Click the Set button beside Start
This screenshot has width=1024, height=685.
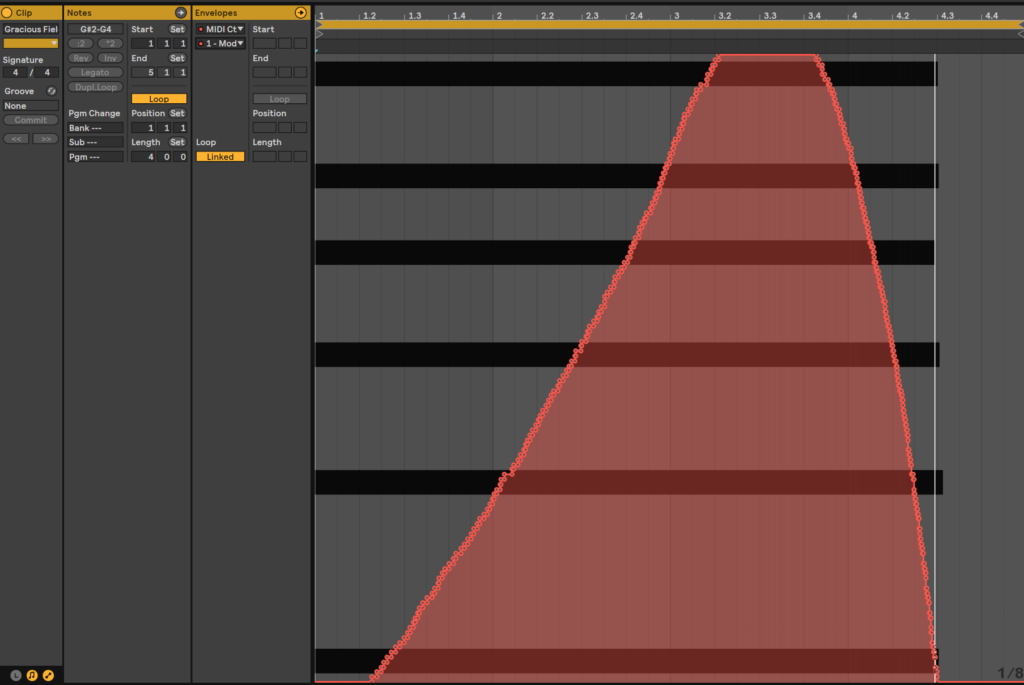177,29
